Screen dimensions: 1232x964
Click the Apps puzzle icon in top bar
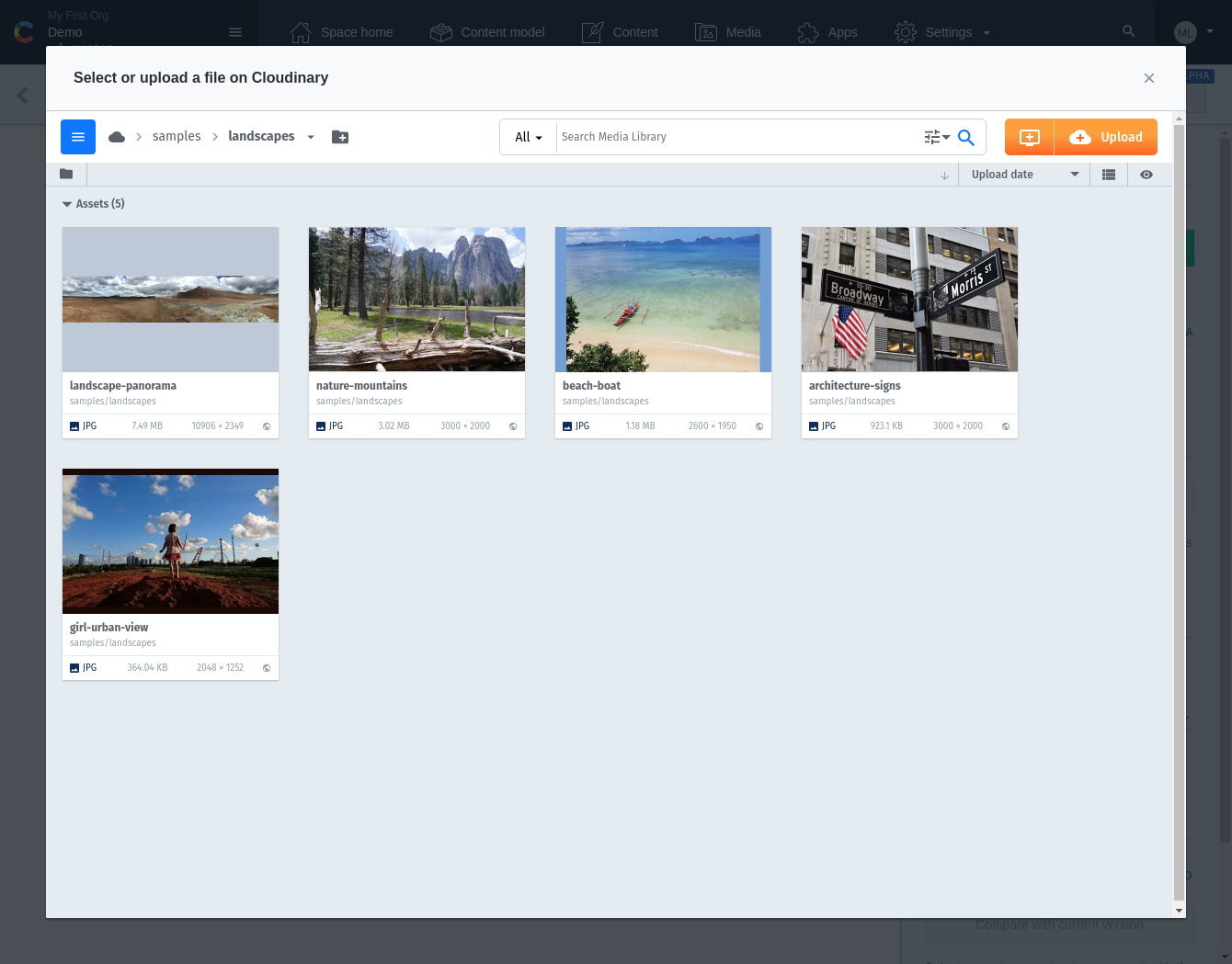pos(808,32)
